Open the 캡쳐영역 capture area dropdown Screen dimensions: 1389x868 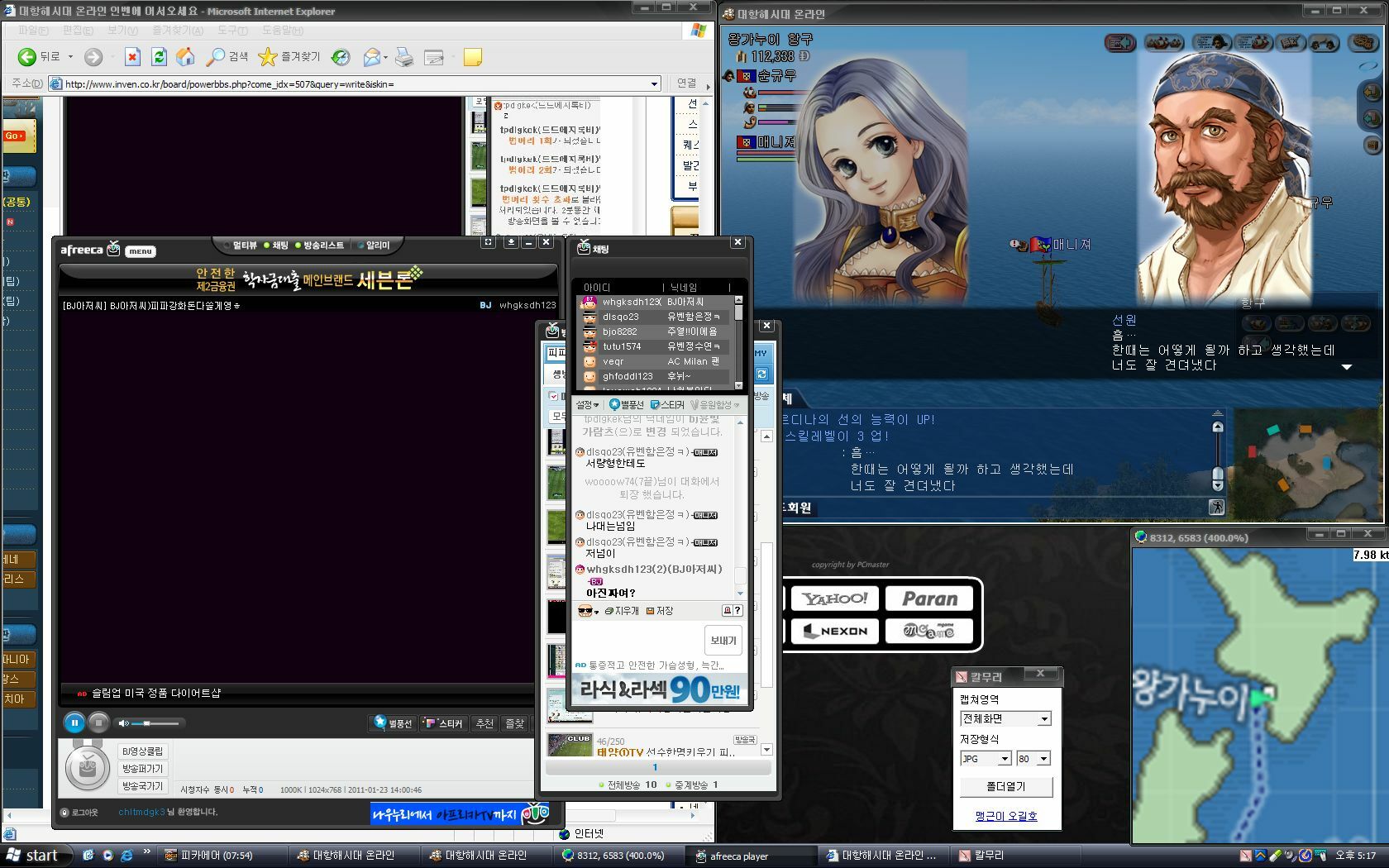click(1044, 719)
